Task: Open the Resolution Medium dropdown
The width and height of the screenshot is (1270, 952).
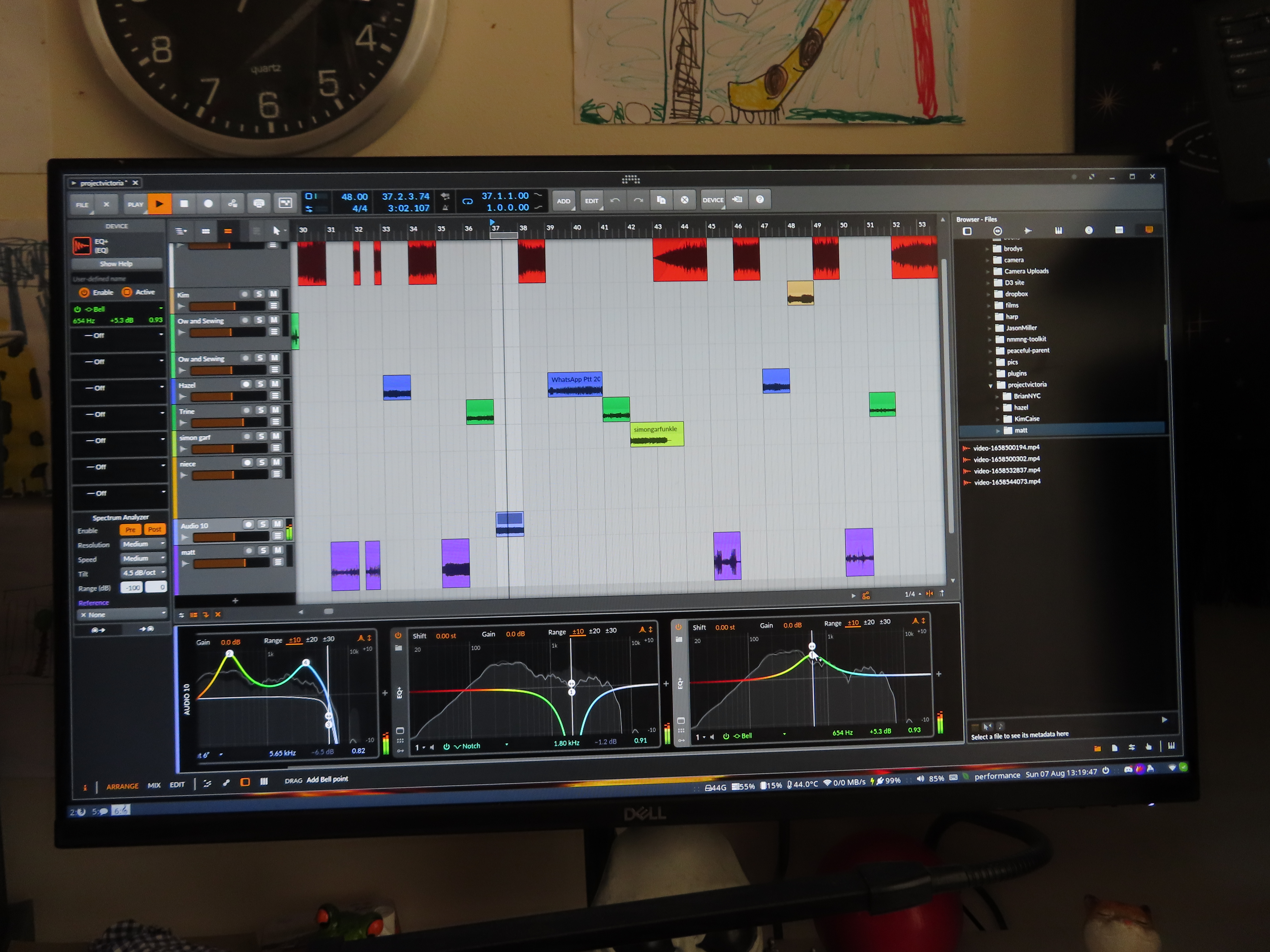Action: click(143, 544)
